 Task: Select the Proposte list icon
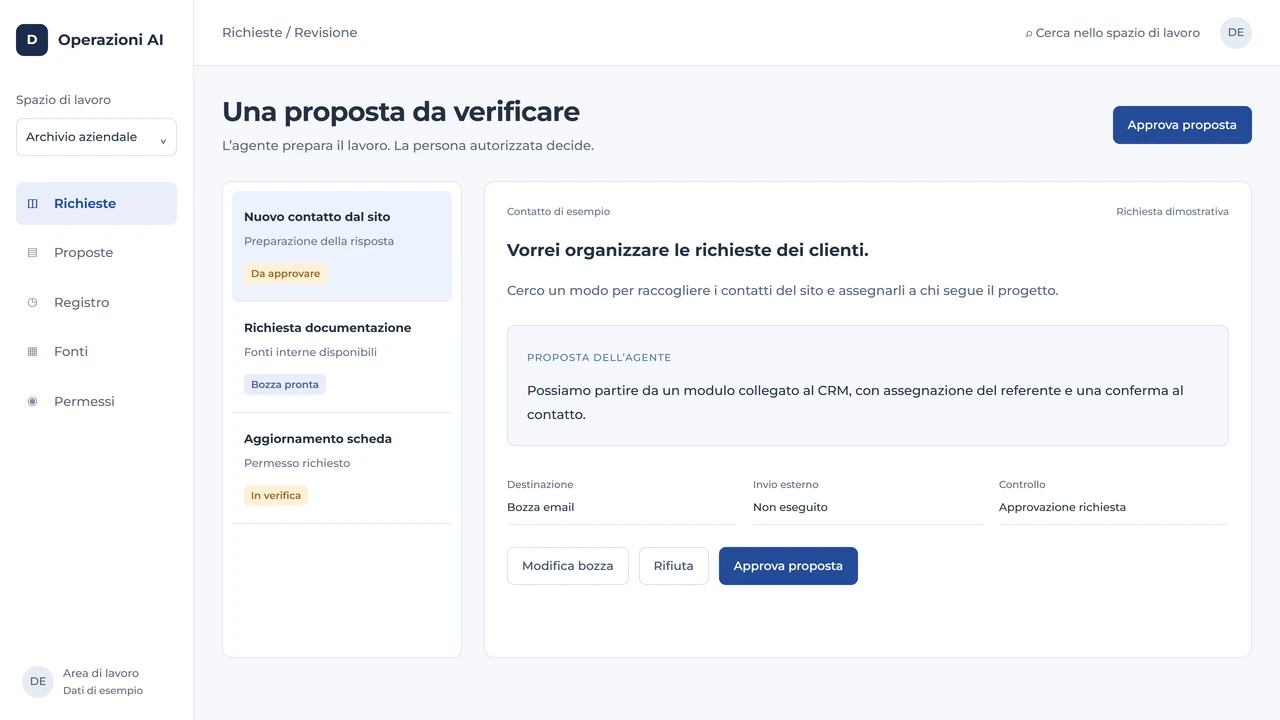pos(32,253)
